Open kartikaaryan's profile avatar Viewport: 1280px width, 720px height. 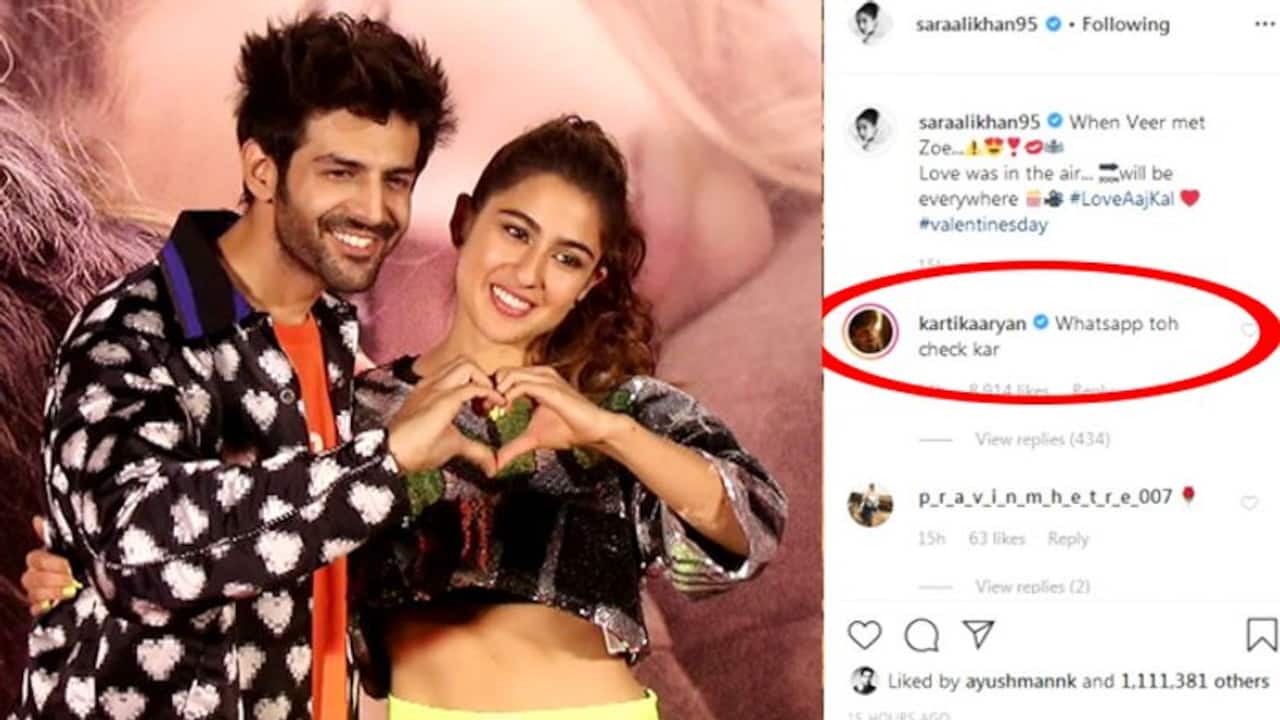869,333
